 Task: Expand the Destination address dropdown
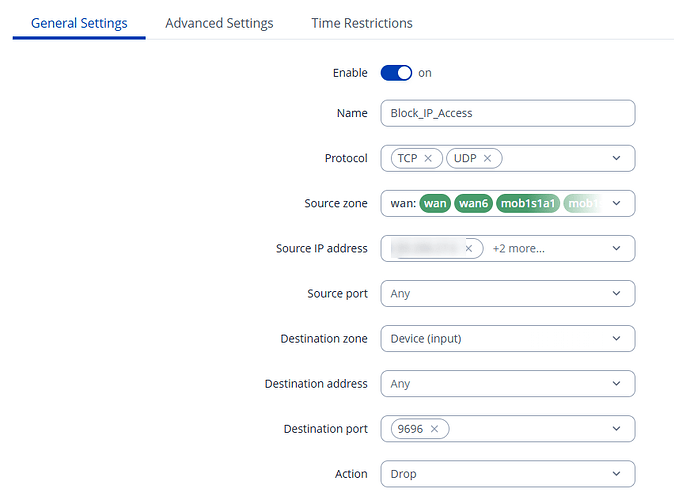tap(615, 384)
